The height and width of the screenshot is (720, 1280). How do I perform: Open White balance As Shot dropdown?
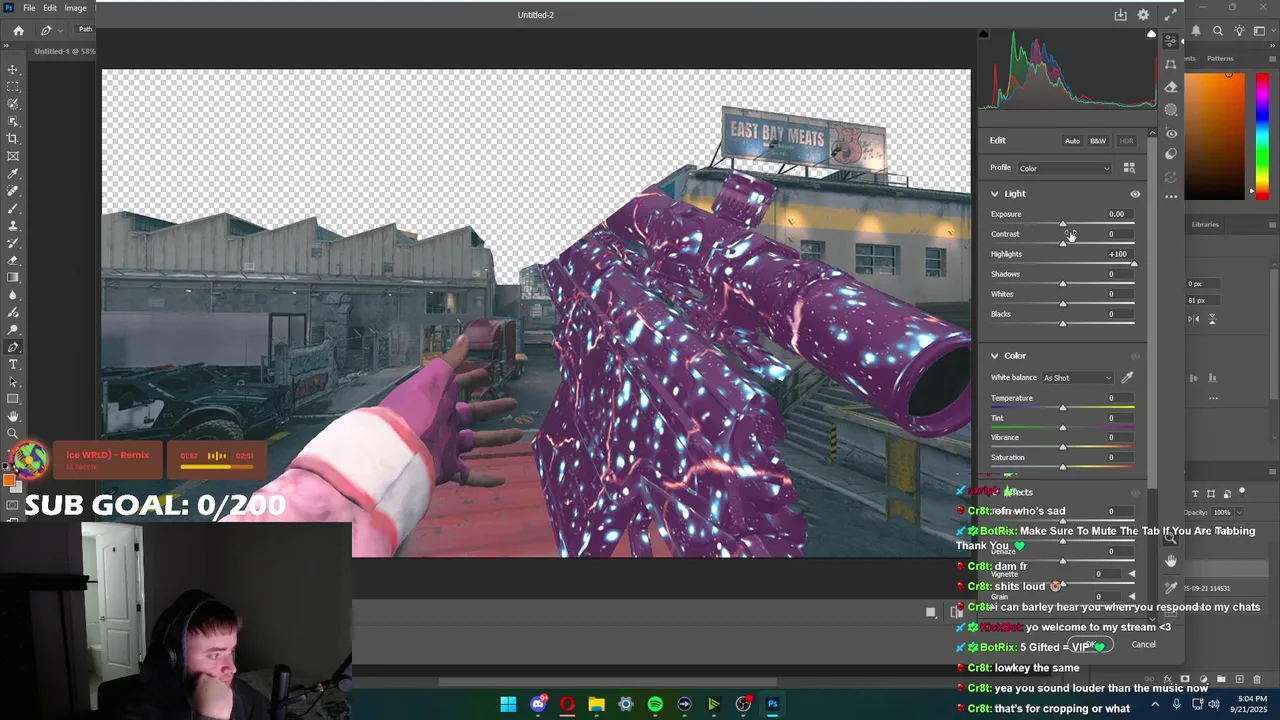click(1078, 378)
